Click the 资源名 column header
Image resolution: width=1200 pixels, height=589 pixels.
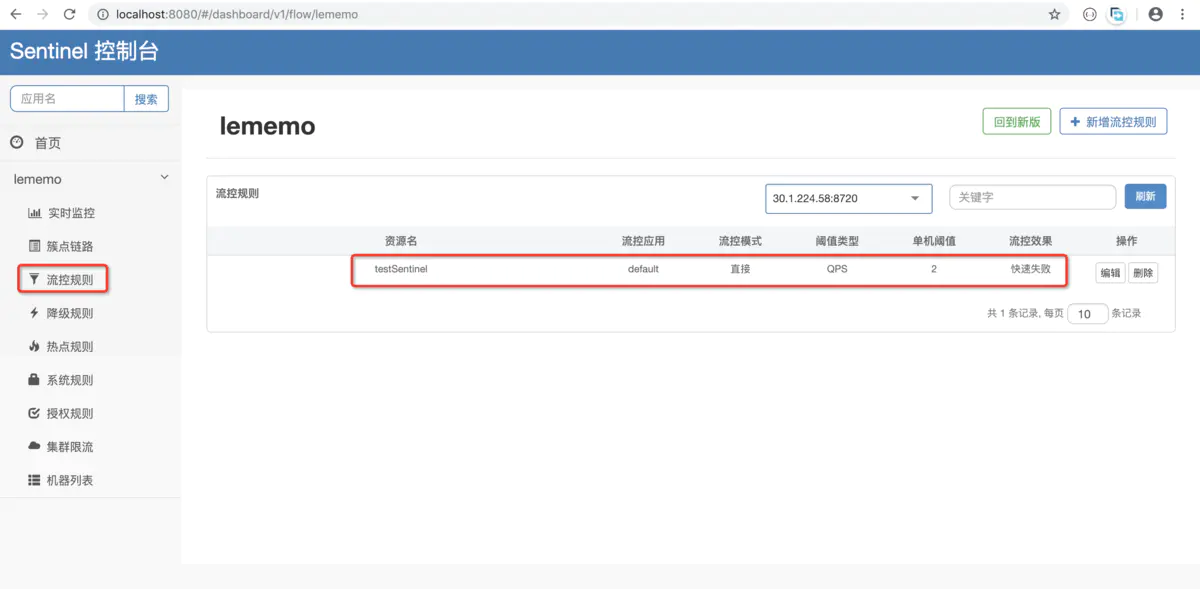(x=401, y=241)
